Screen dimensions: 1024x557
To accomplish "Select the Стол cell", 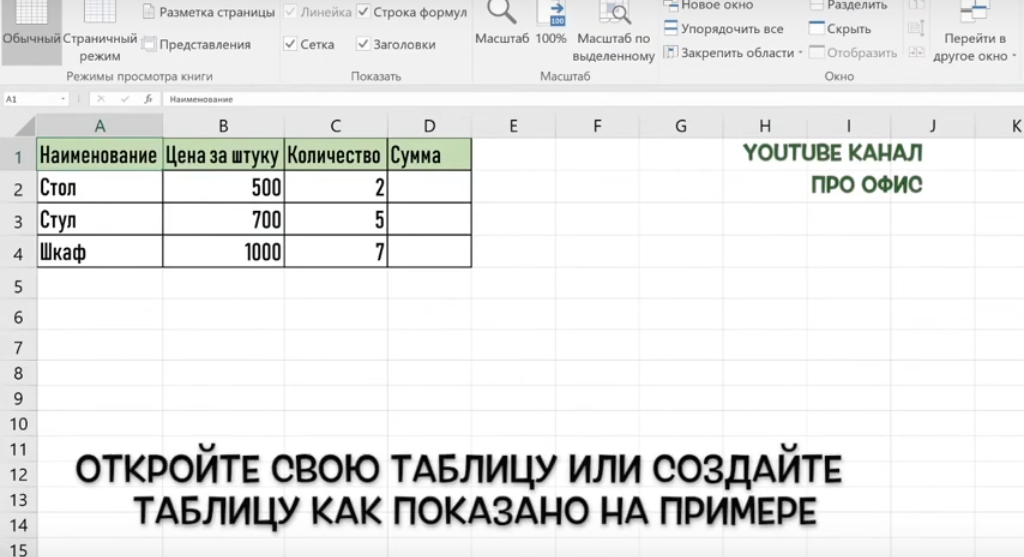I will click(99, 187).
